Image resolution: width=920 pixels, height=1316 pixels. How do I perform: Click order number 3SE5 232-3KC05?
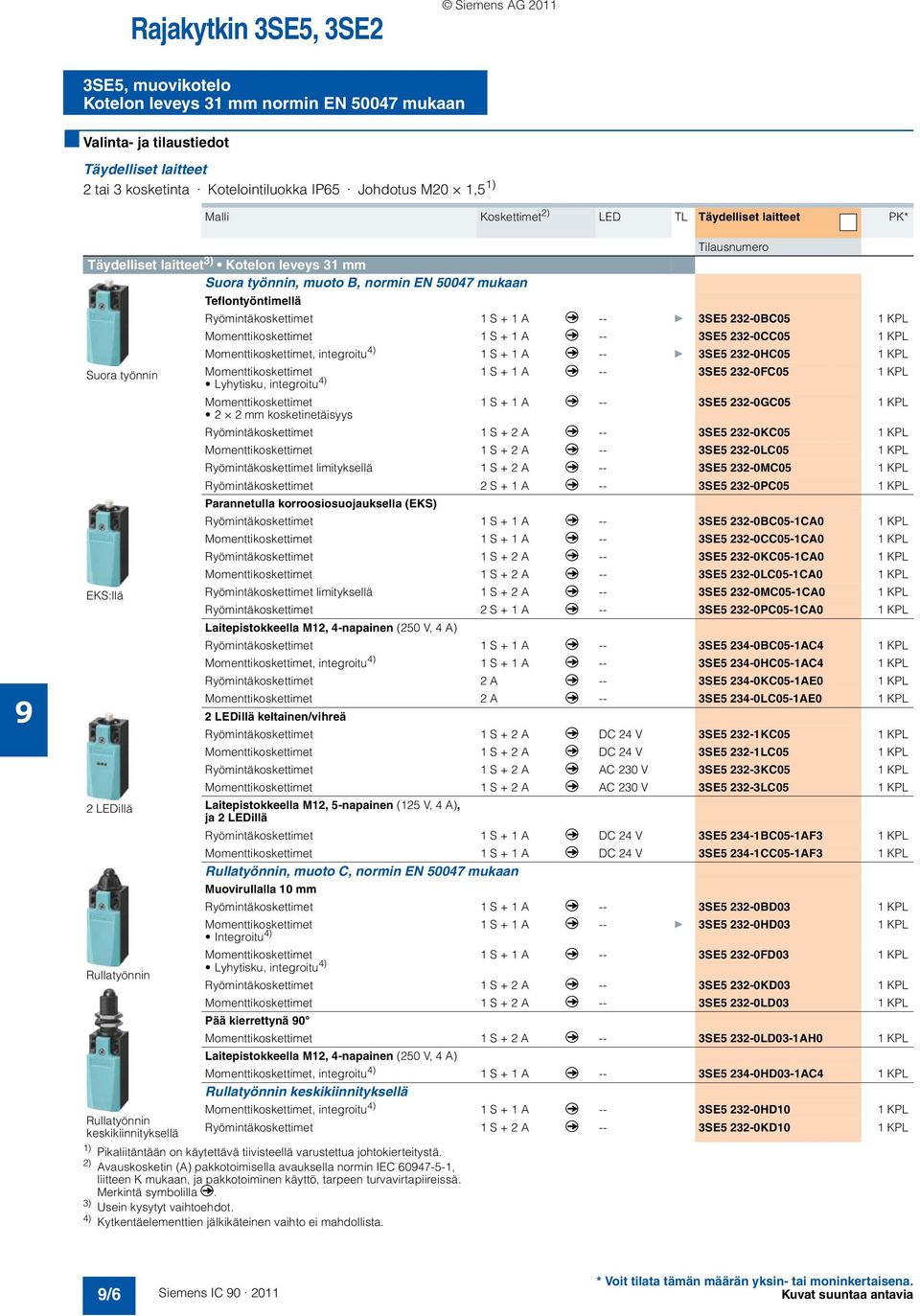pos(744,770)
